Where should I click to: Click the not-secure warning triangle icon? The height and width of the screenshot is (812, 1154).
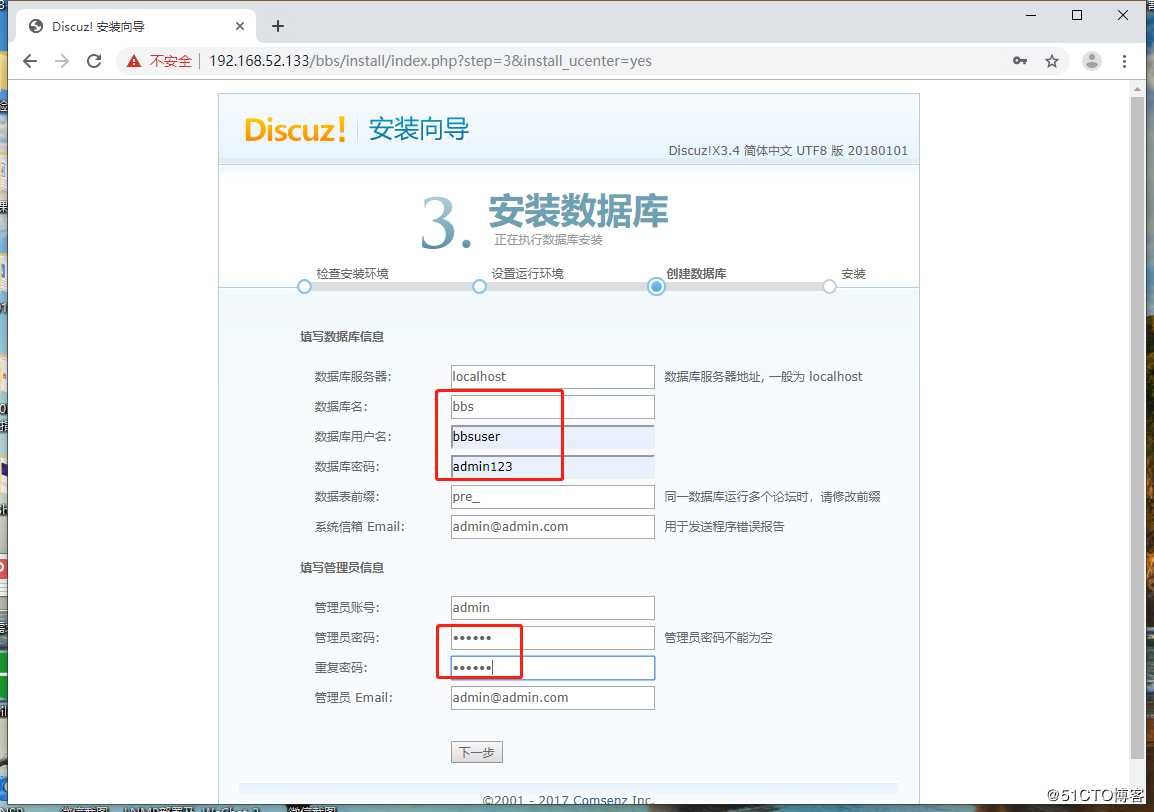tap(133, 61)
